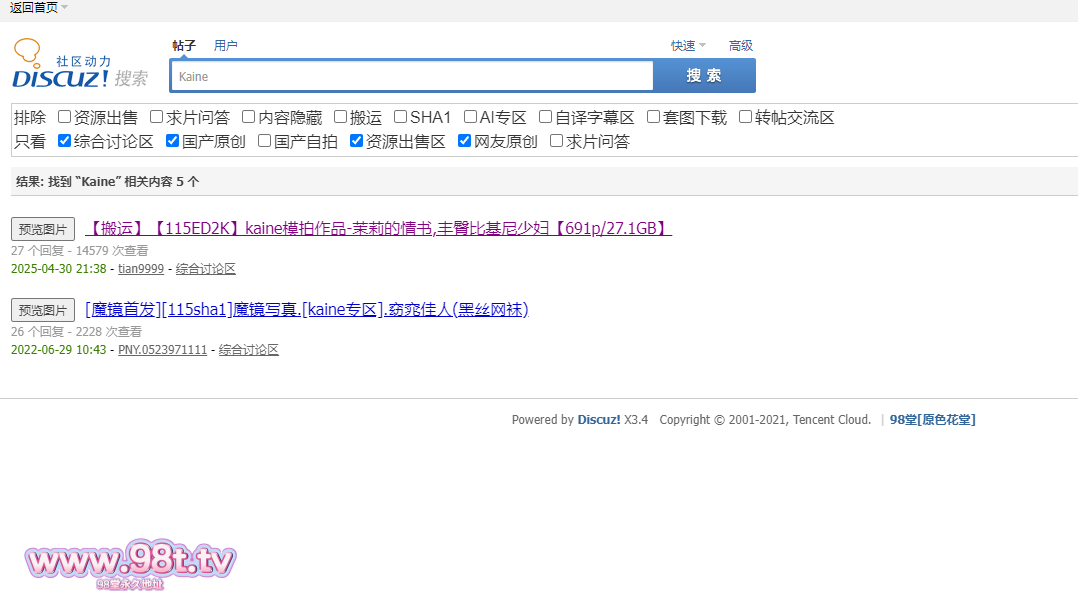Uncheck the 网友原创 filter checkbox

465,141
